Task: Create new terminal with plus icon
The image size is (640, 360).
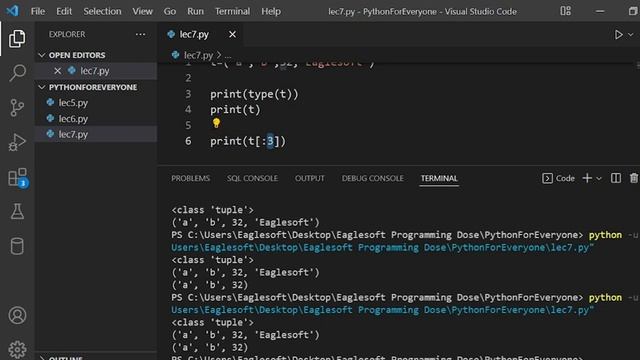Action: coord(587,178)
